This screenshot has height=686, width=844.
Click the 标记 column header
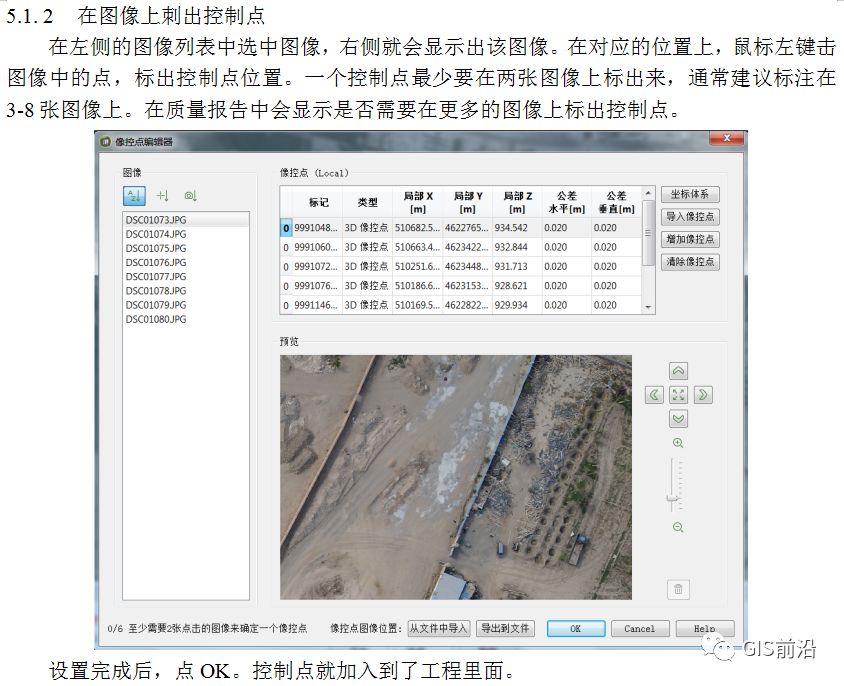318,202
